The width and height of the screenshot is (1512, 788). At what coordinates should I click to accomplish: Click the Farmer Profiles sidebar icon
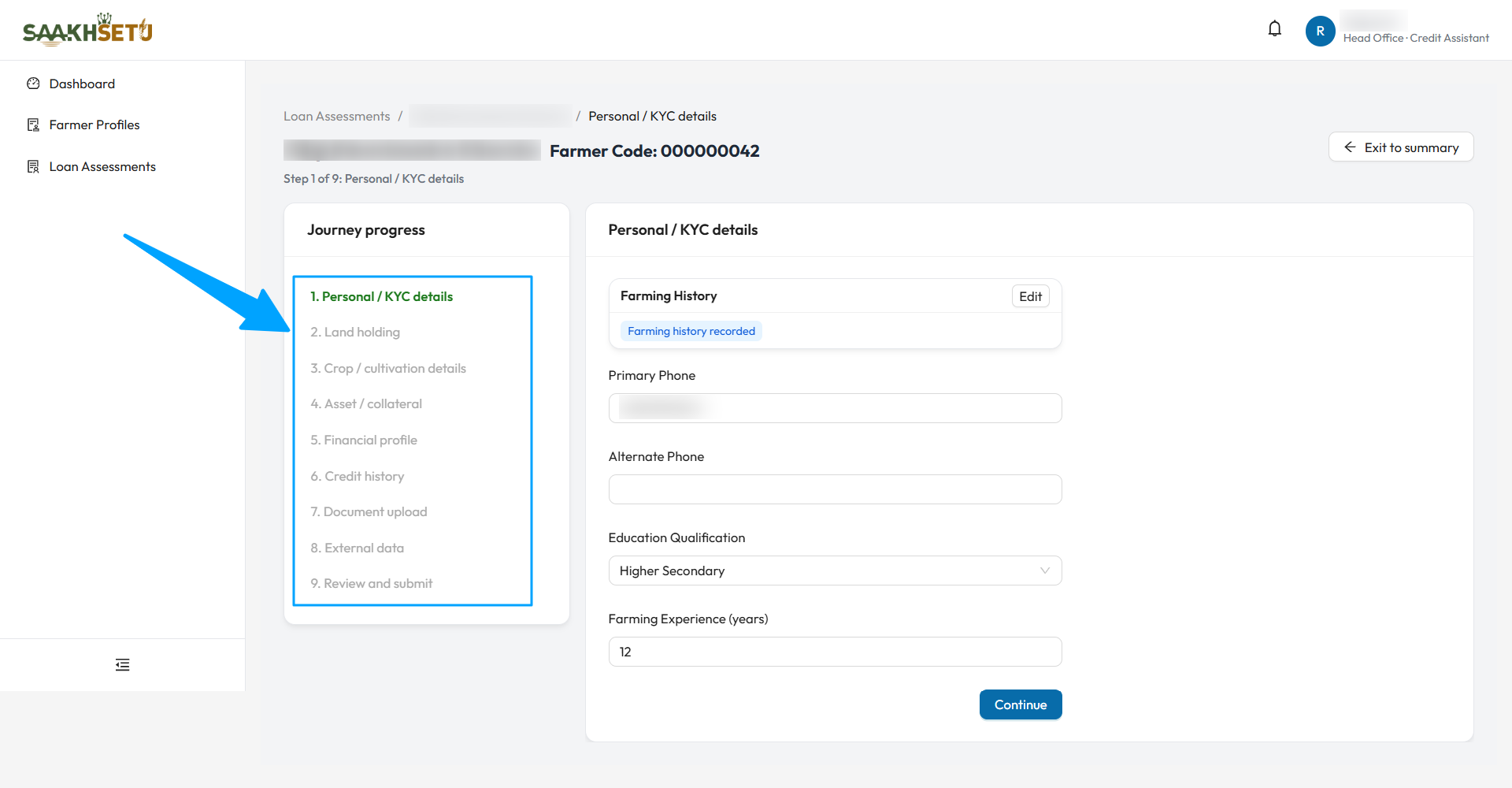pyautogui.click(x=33, y=125)
